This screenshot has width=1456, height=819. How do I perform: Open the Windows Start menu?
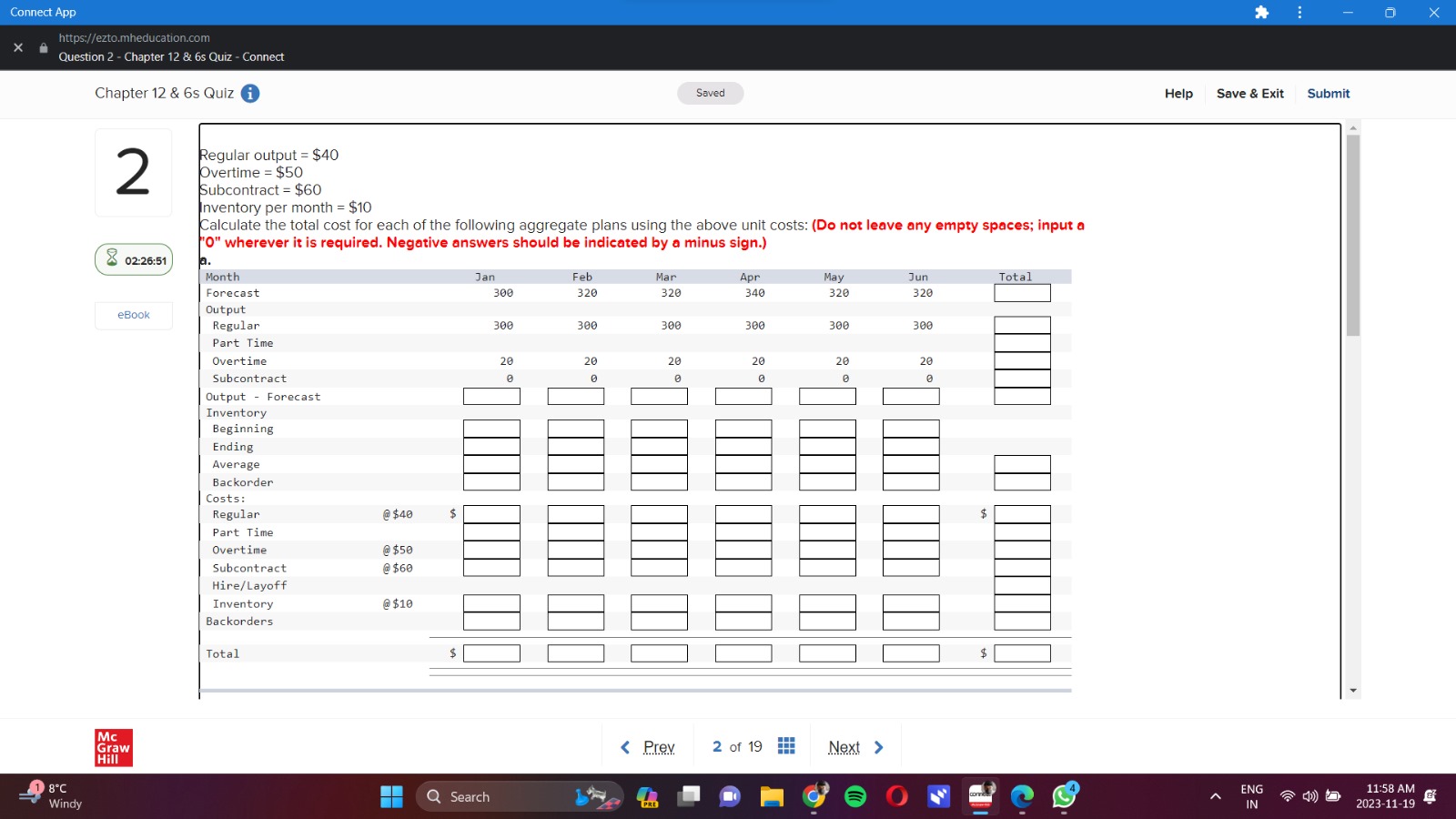pyautogui.click(x=391, y=797)
